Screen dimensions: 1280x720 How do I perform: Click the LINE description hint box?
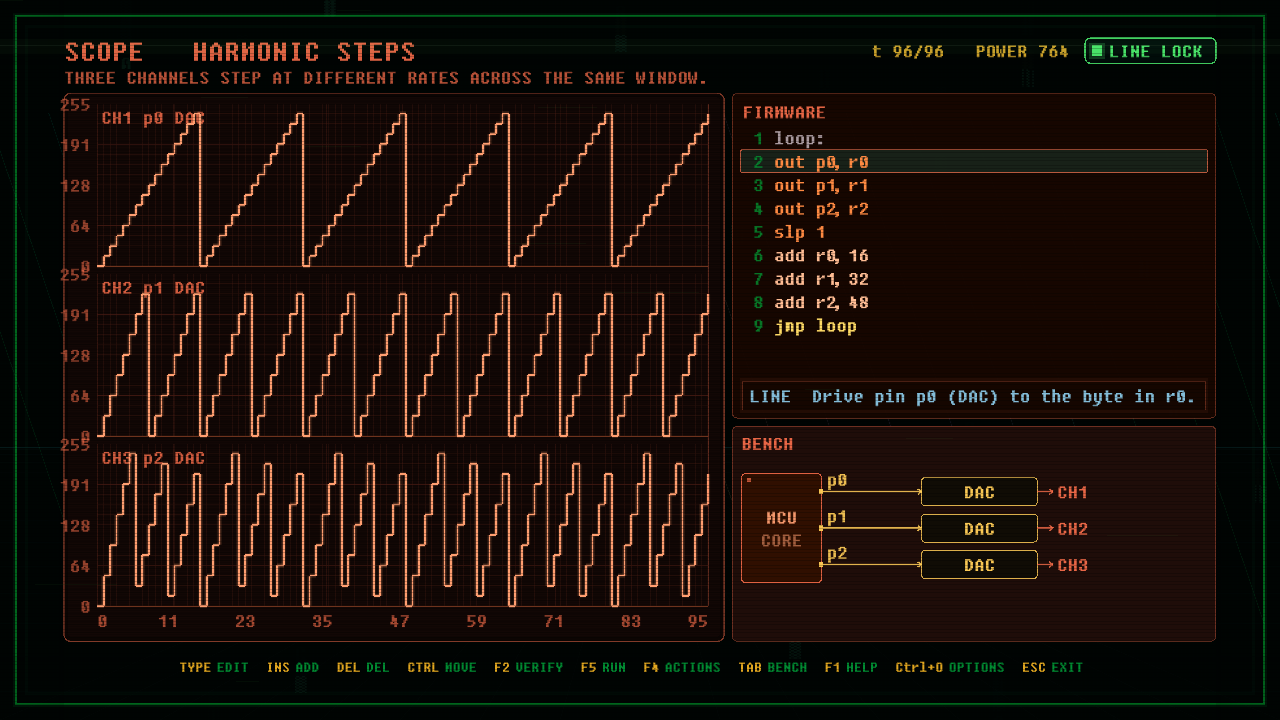click(x=974, y=397)
